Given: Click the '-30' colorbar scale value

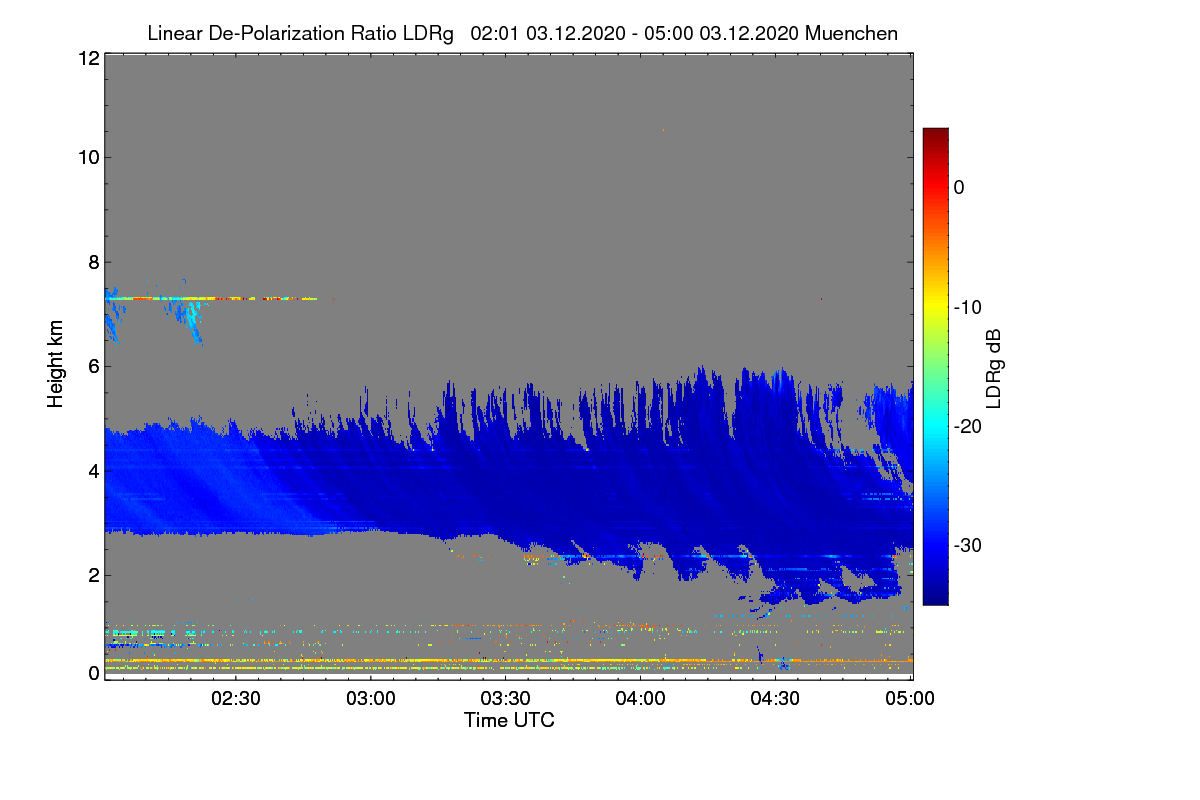Looking at the screenshot, I should pos(966,546).
